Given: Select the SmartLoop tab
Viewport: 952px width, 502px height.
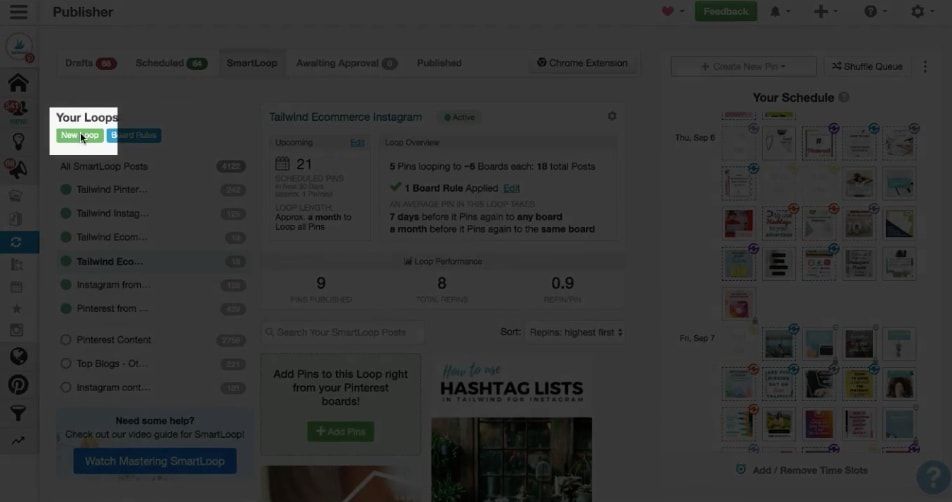Looking at the screenshot, I should (251, 63).
